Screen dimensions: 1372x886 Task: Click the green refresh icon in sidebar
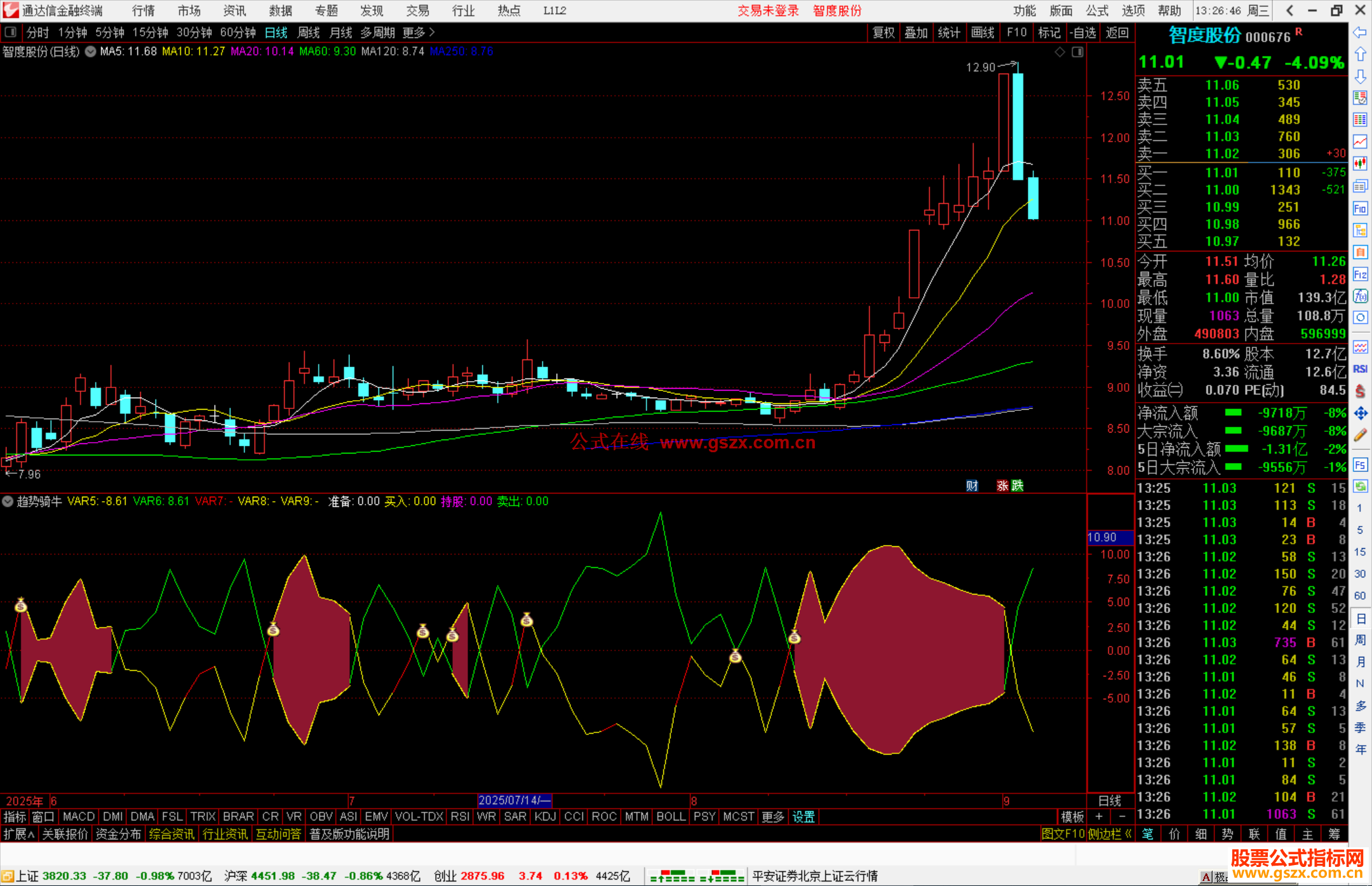pyautogui.click(x=1360, y=487)
